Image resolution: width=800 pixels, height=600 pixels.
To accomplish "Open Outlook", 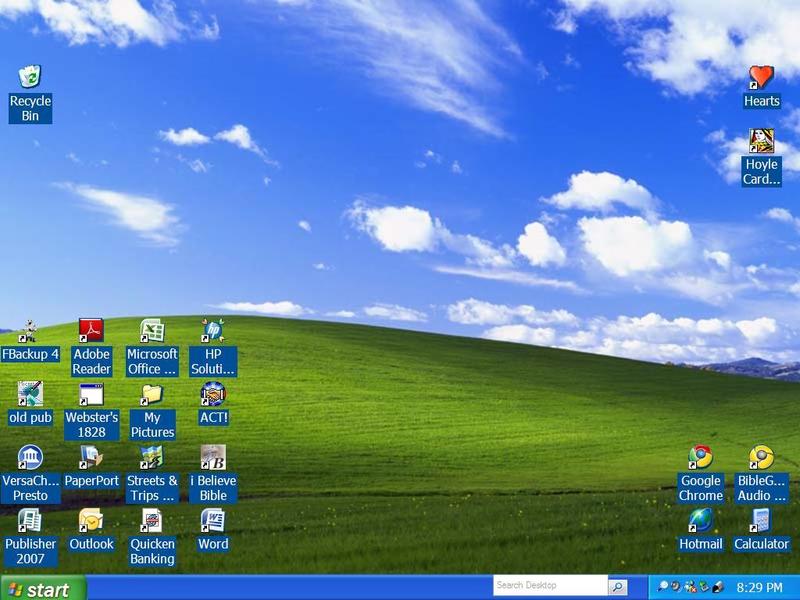I will (91, 522).
